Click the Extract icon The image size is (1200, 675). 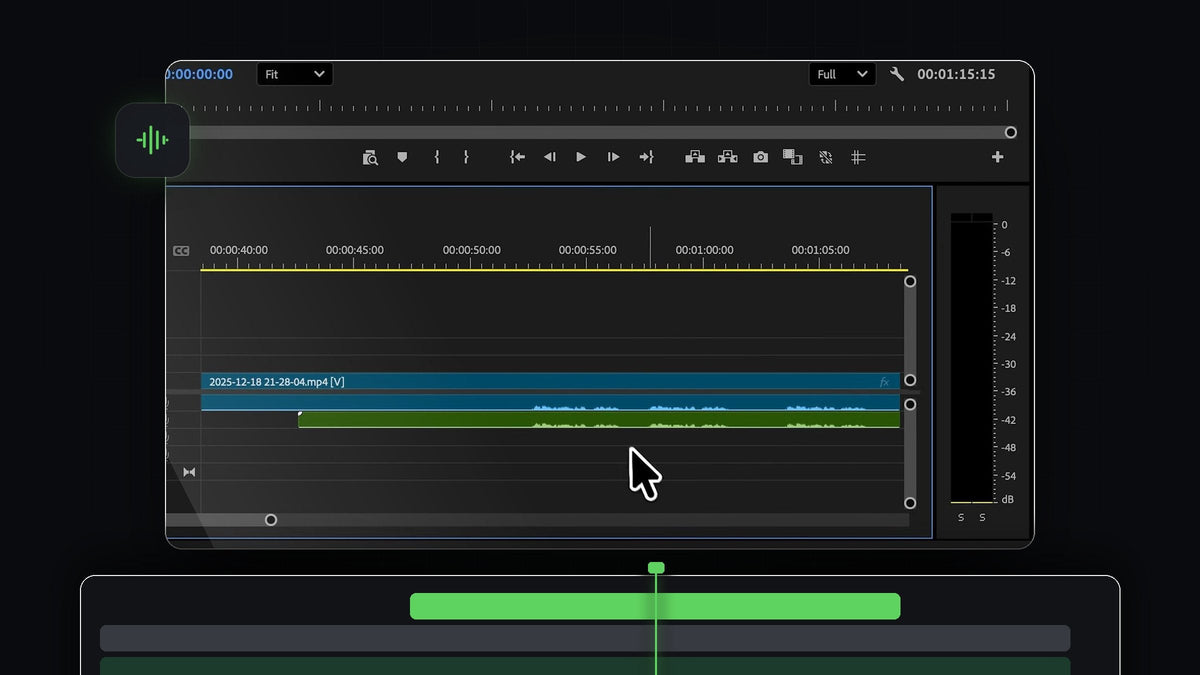728,157
